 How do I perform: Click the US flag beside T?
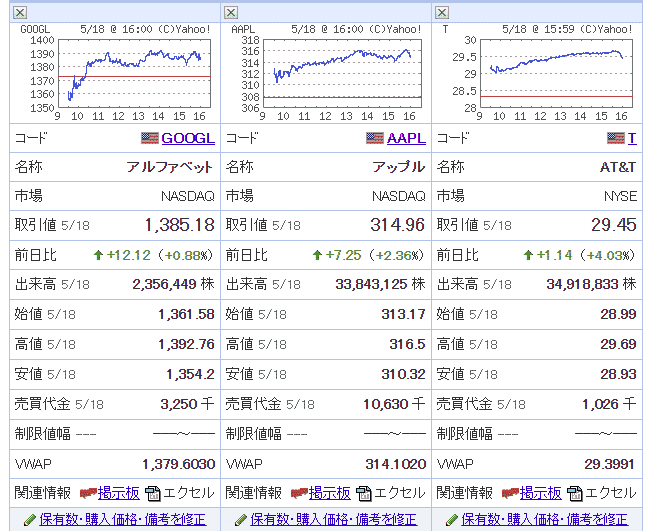pyautogui.click(x=616, y=138)
